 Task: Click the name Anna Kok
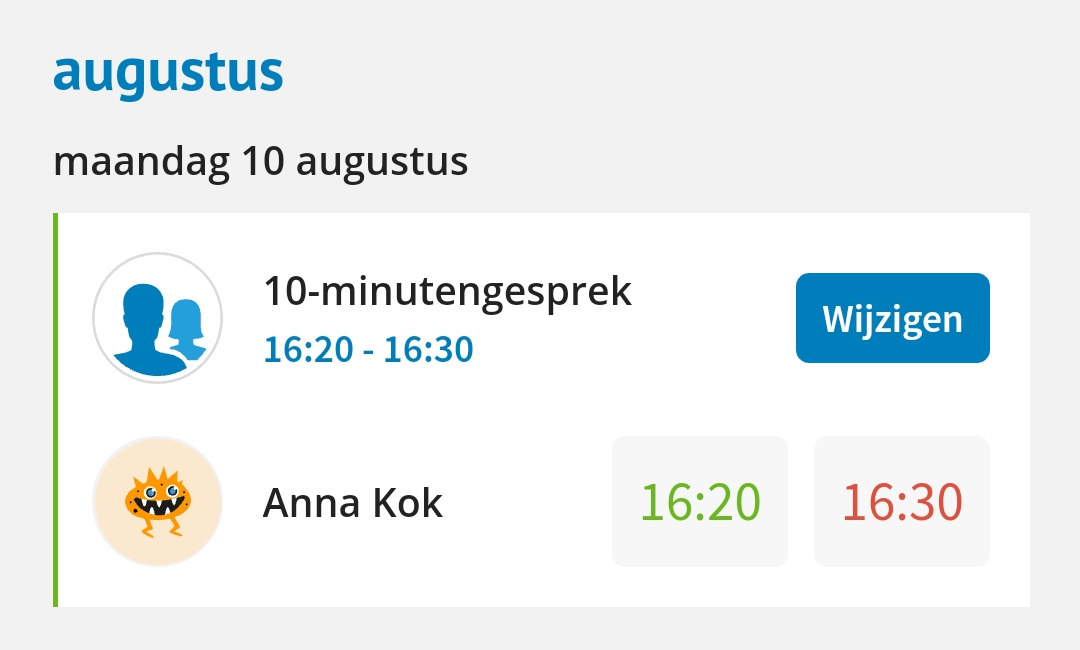pos(353,503)
